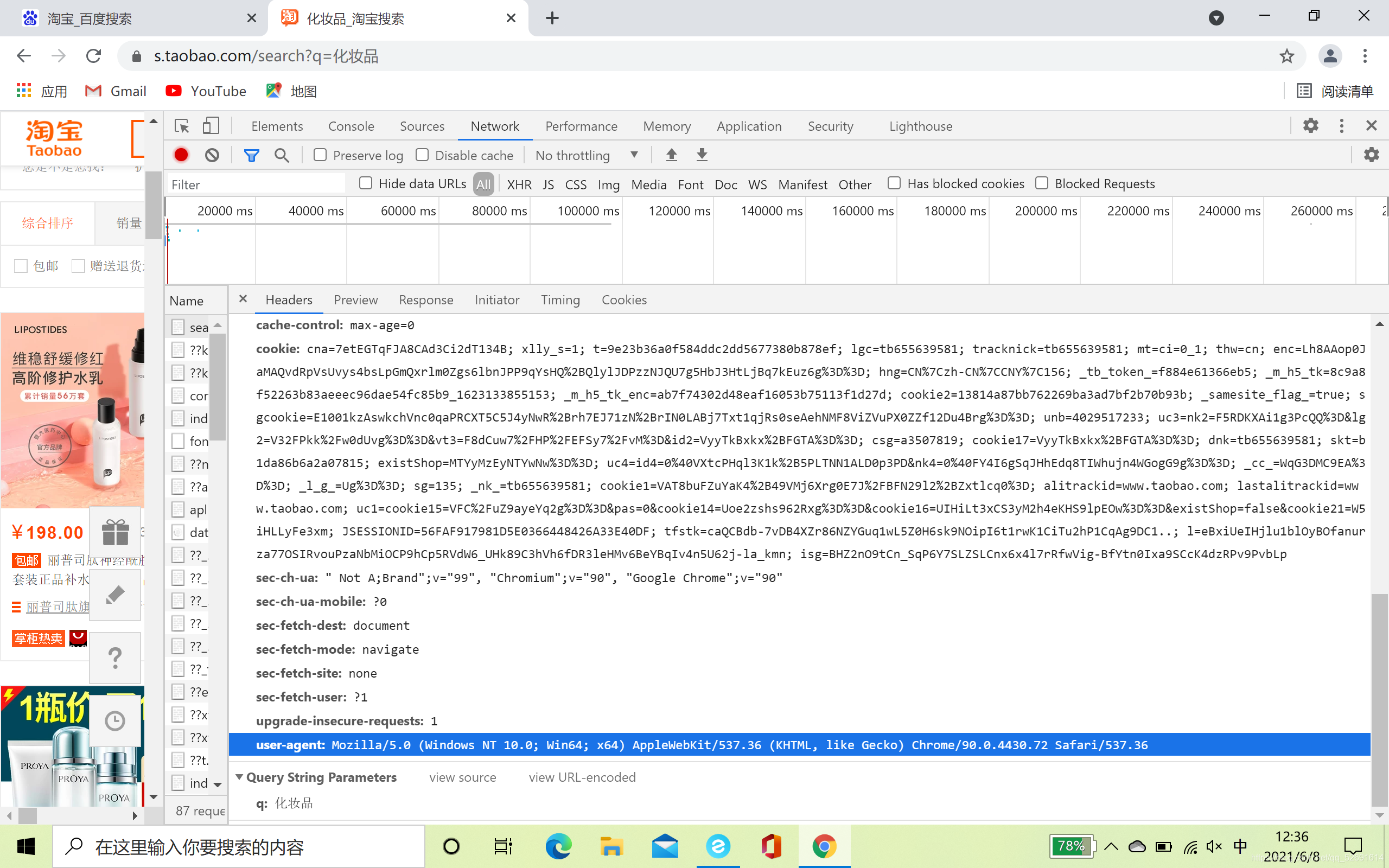Clear the network log
This screenshot has height=868, width=1389.
212,155
